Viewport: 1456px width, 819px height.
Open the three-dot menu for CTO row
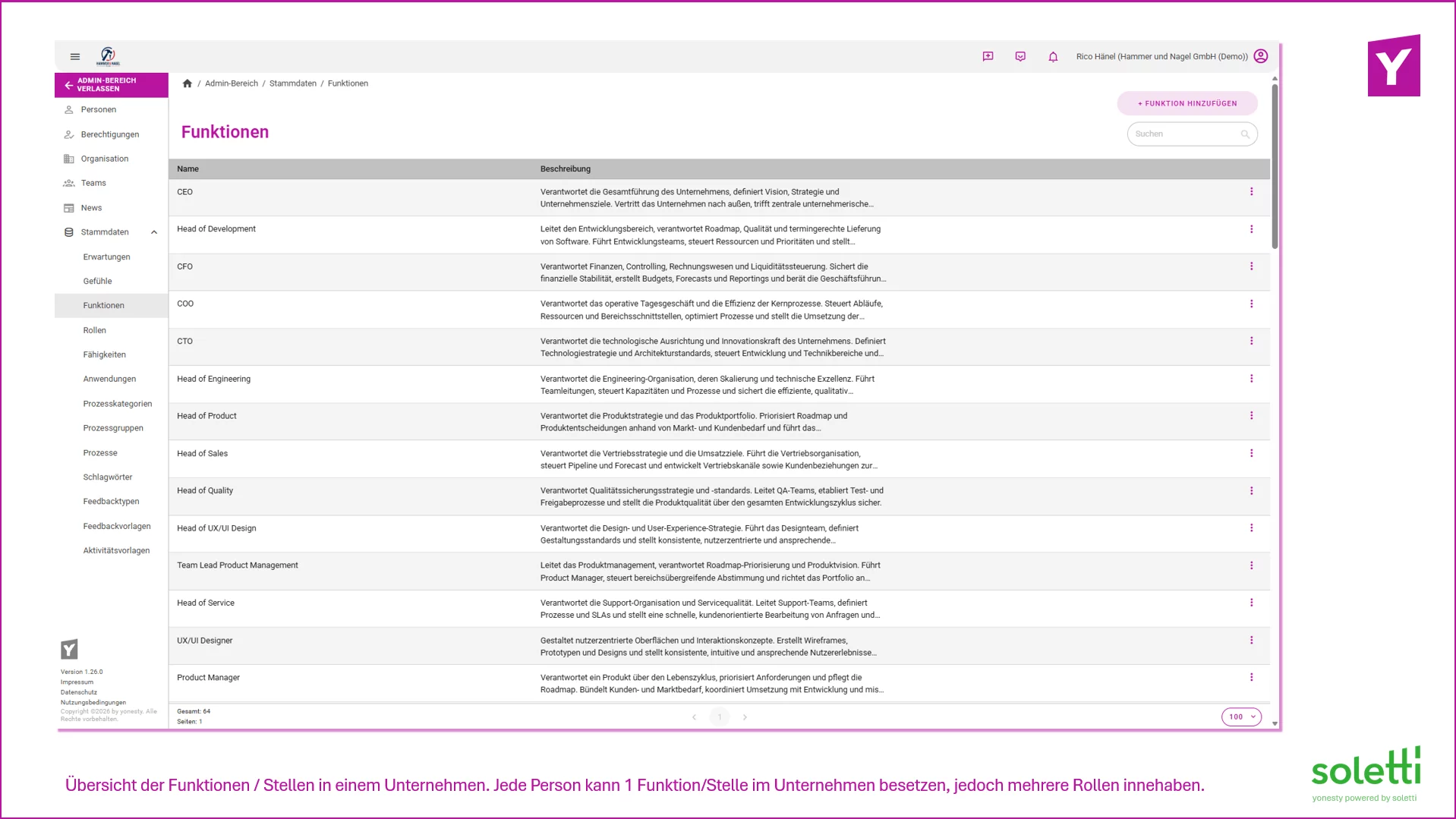coord(1251,341)
